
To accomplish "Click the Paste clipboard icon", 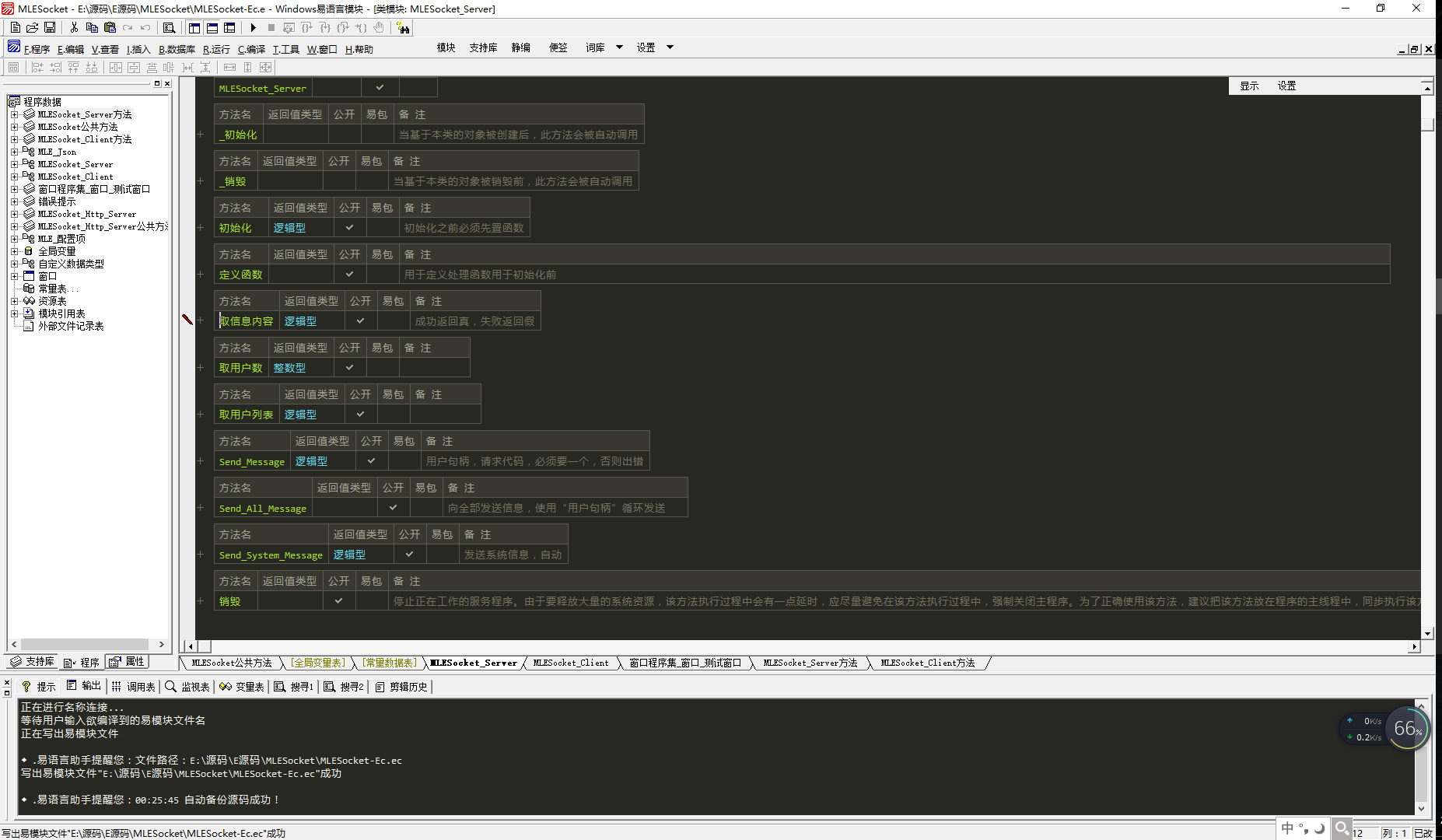I will [x=110, y=27].
